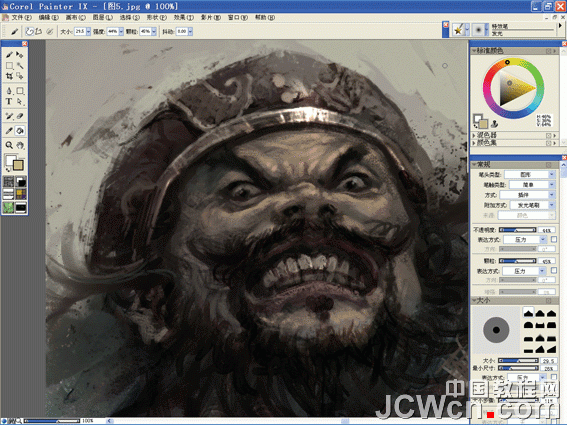This screenshot has height=425, width=567.
Task: Adjust the 不透明度 opacity slider
Action: pyautogui.click(x=517, y=230)
